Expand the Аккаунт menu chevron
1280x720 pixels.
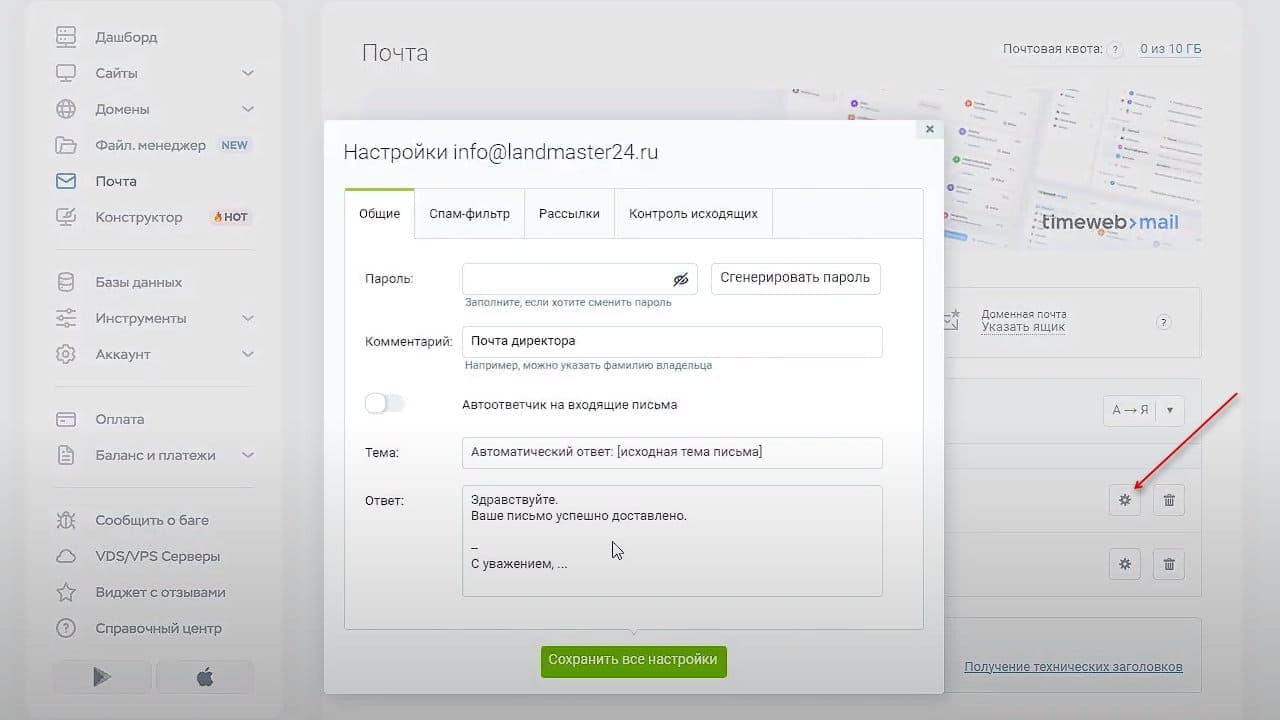click(248, 354)
